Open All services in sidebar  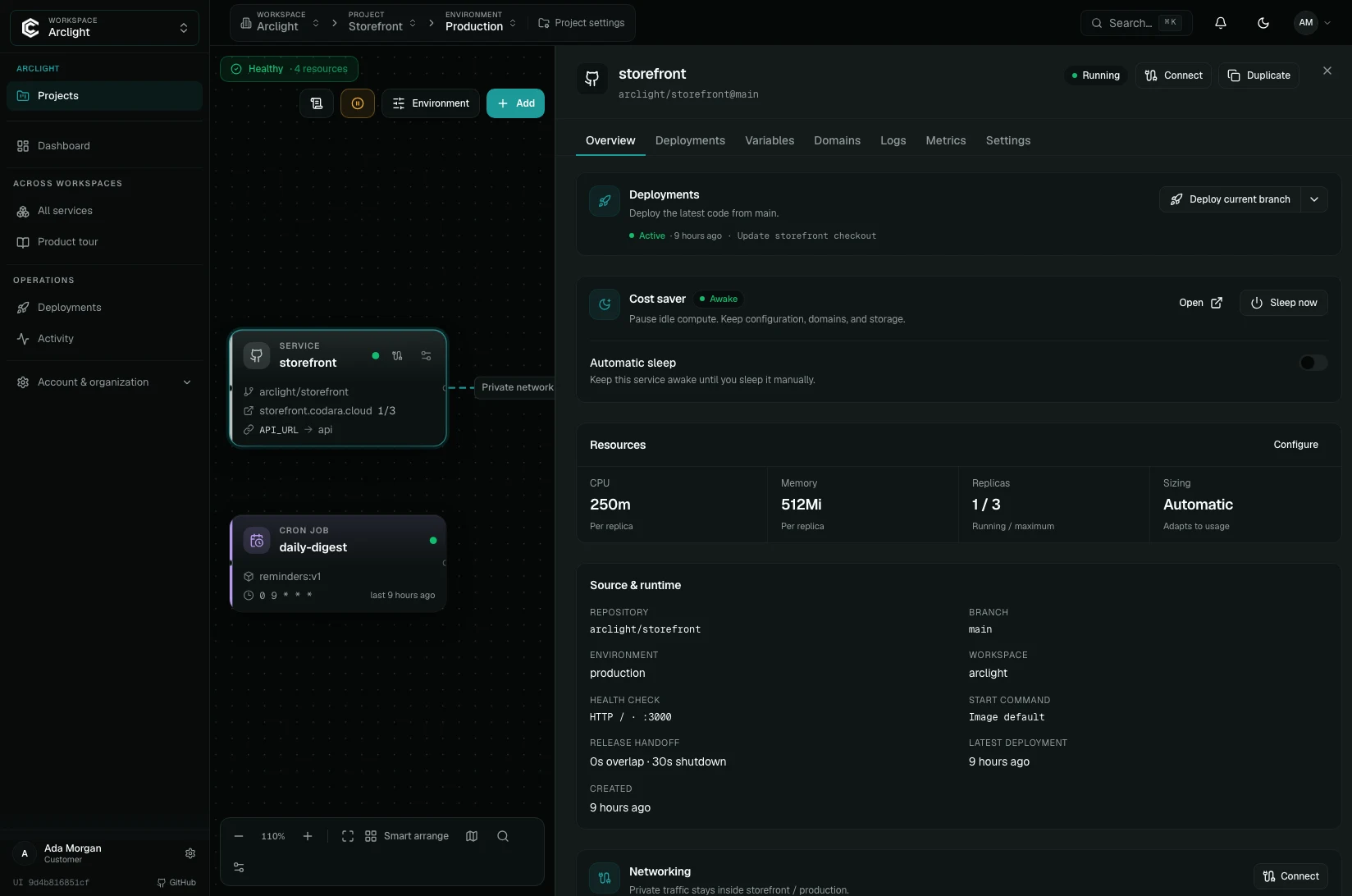[x=104, y=211]
